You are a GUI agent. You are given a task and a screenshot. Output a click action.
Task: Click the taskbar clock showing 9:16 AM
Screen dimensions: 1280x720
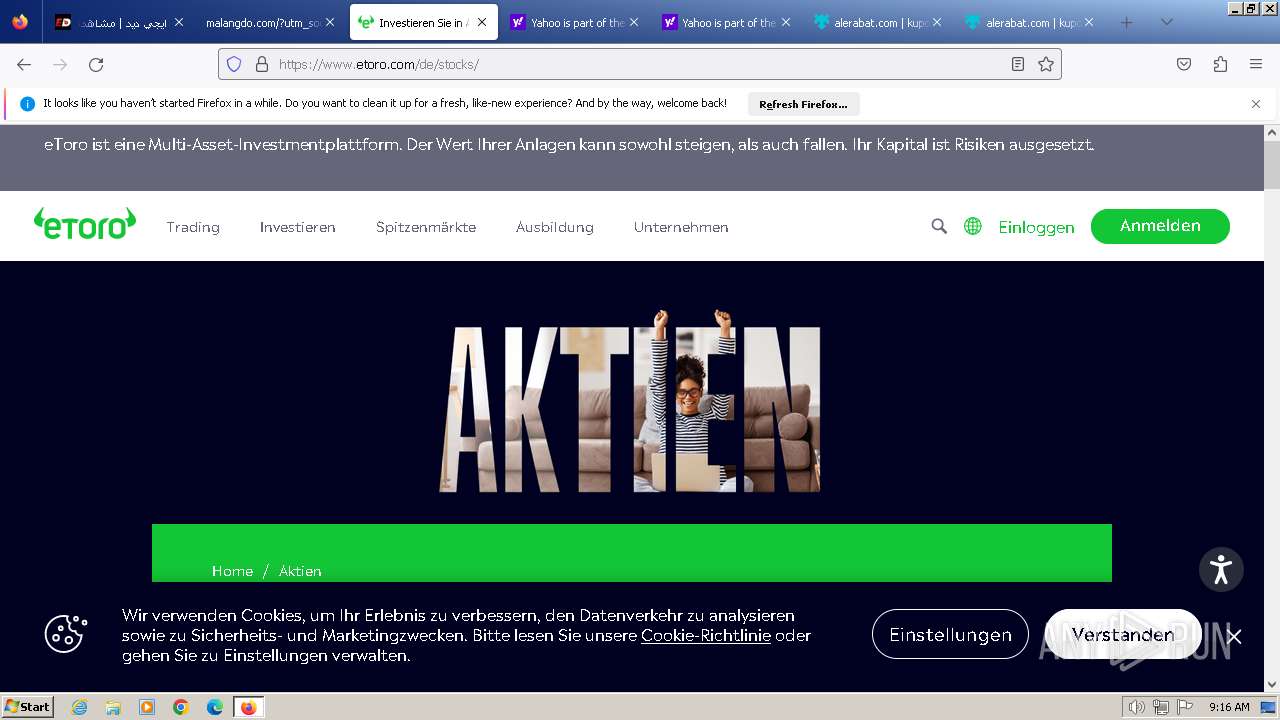point(1229,707)
